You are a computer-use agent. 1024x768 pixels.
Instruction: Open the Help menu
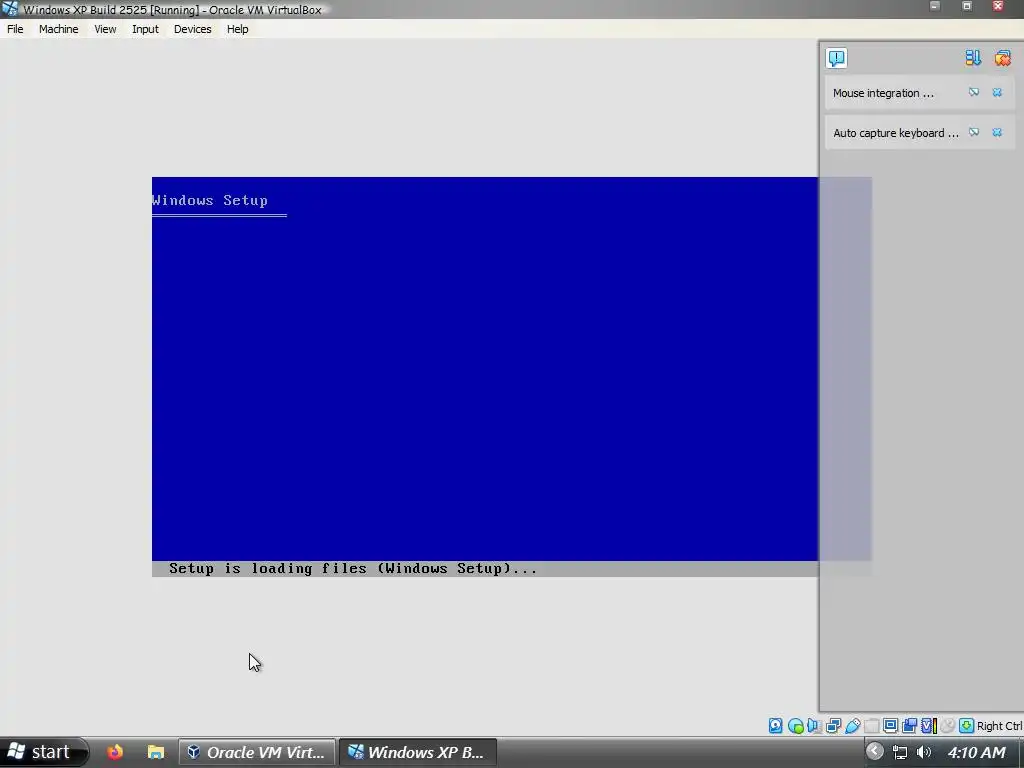click(x=237, y=29)
